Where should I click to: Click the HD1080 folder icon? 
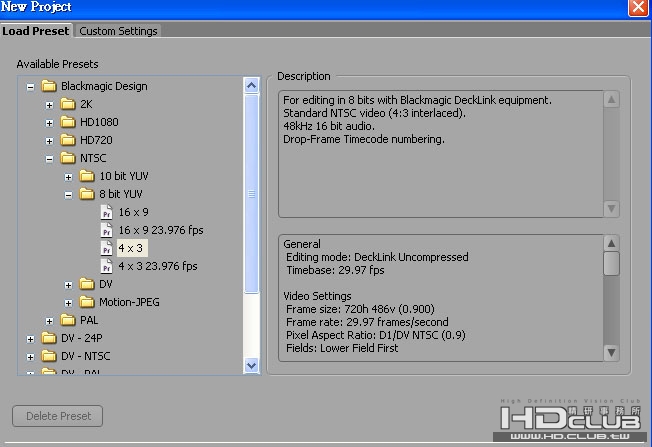point(68,122)
